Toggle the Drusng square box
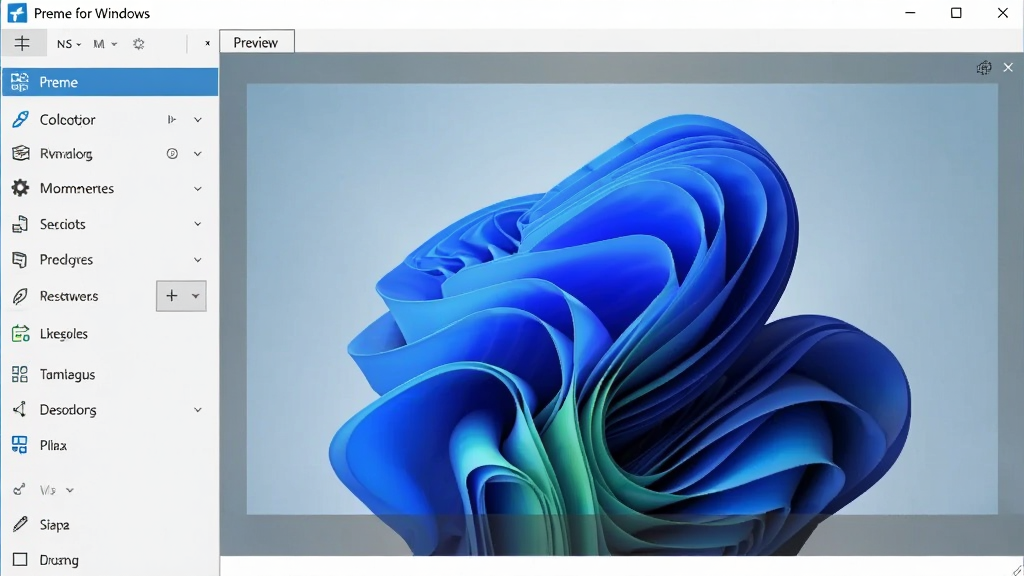 coord(20,560)
